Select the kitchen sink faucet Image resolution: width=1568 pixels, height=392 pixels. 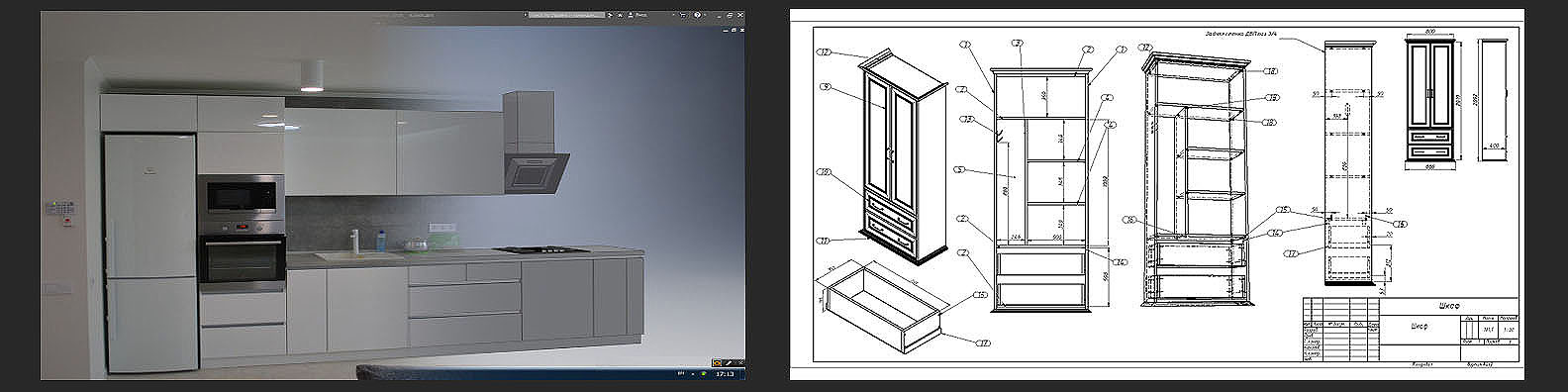(x=354, y=241)
